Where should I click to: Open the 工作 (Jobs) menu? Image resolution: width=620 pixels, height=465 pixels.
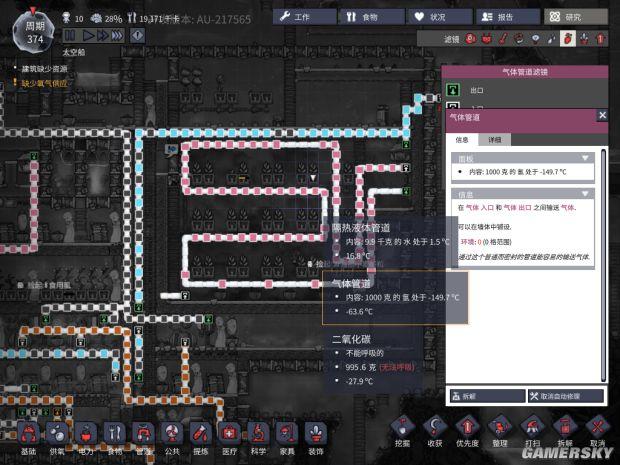(304, 17)
